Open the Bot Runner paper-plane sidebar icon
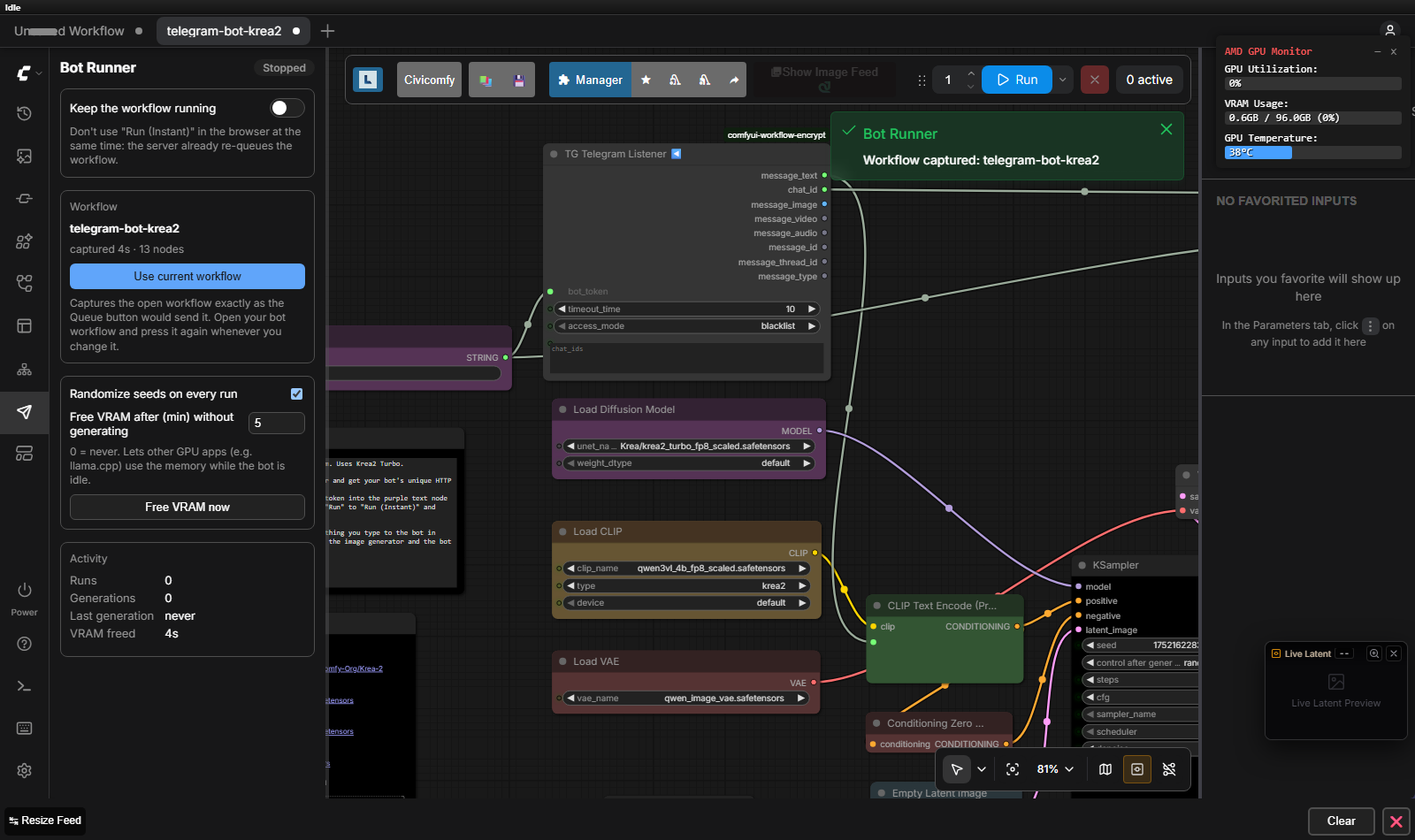1415x840 pixels. [24, 412]
